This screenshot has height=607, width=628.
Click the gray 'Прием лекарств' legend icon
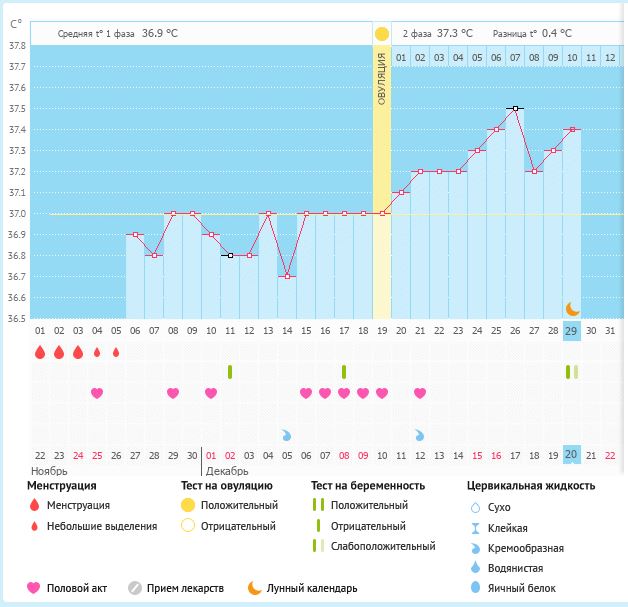pyautogui.click(x=137, y=588)
